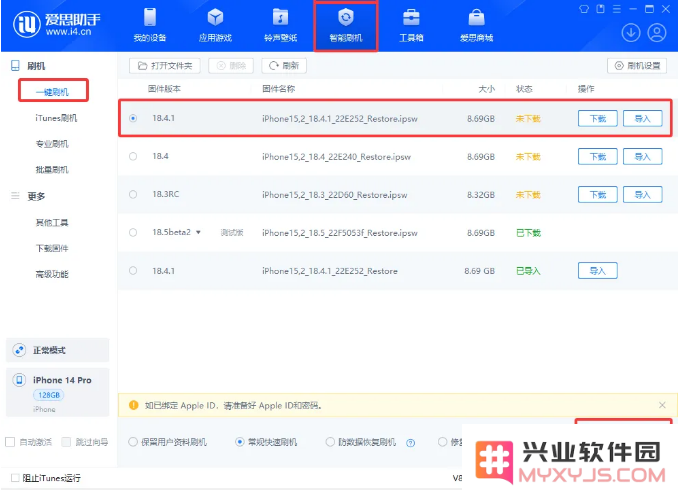
Task: Dismiss the Apple ID warning banner
Action: click(662, 405)
